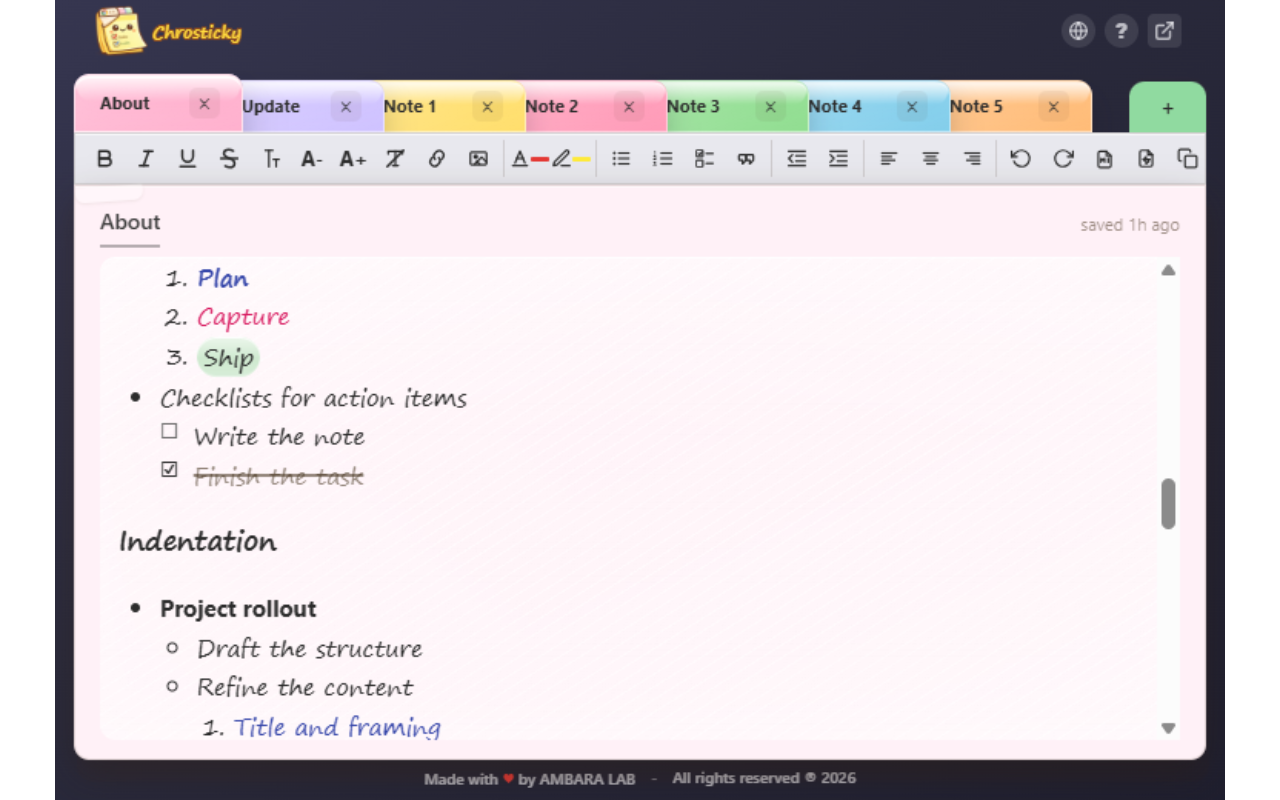Click the 'Capture' list item
The width and height of the screenshot is (1280, 800).
pos(243,318)
